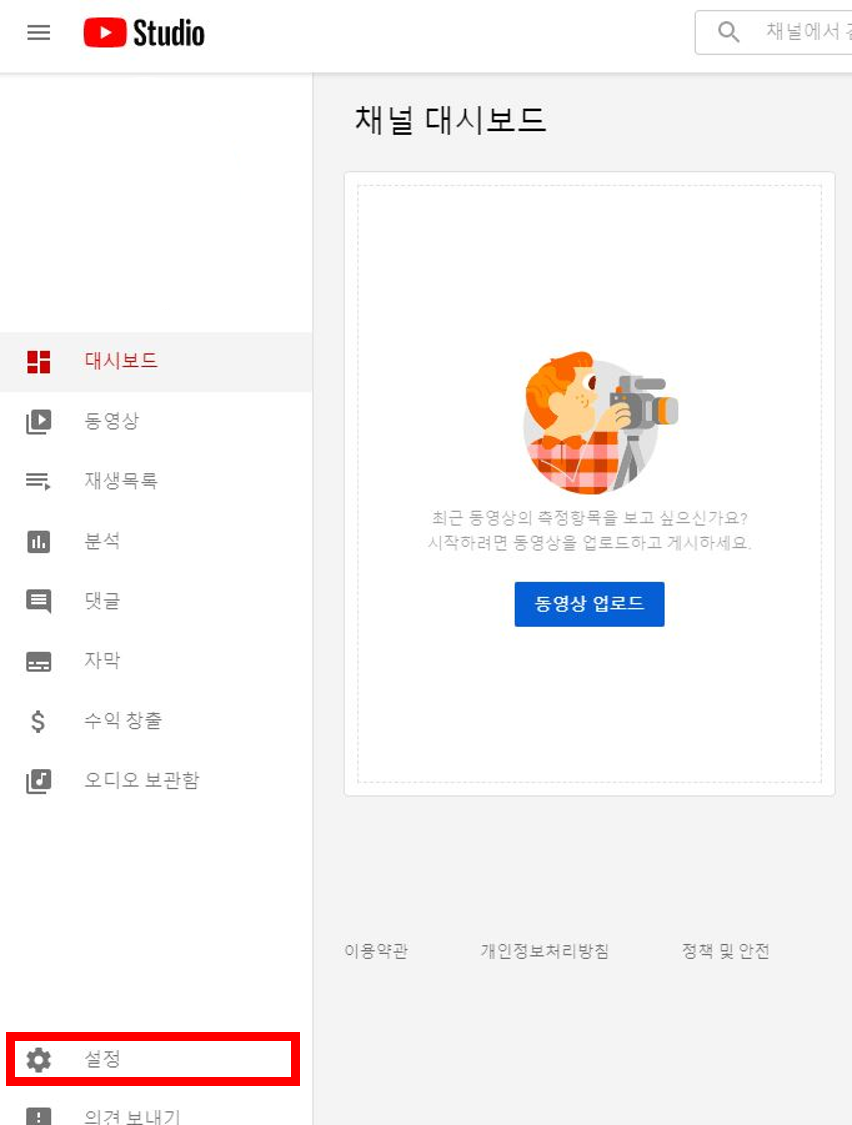Open the 정책 및 안전 link
The height and width of the screenshot is (1125, 852).
(725, 951)
